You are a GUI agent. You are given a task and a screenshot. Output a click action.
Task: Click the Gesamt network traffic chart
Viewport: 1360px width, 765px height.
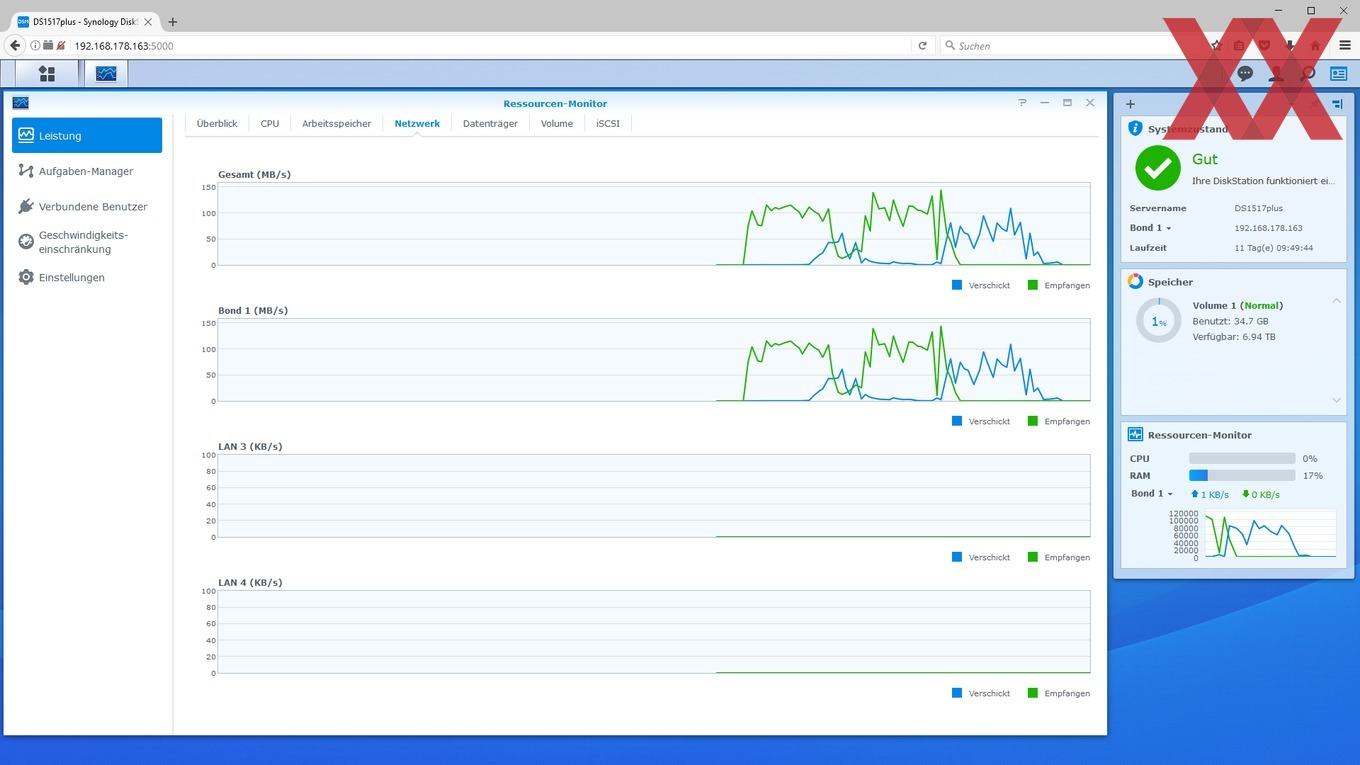(653, 224)
